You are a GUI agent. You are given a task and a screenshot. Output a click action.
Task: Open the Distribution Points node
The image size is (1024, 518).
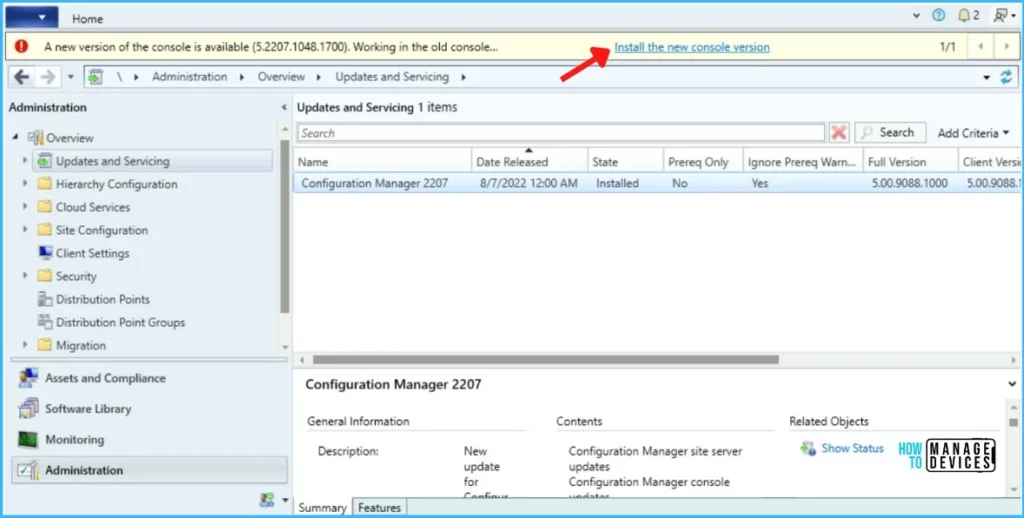[103, 299]
